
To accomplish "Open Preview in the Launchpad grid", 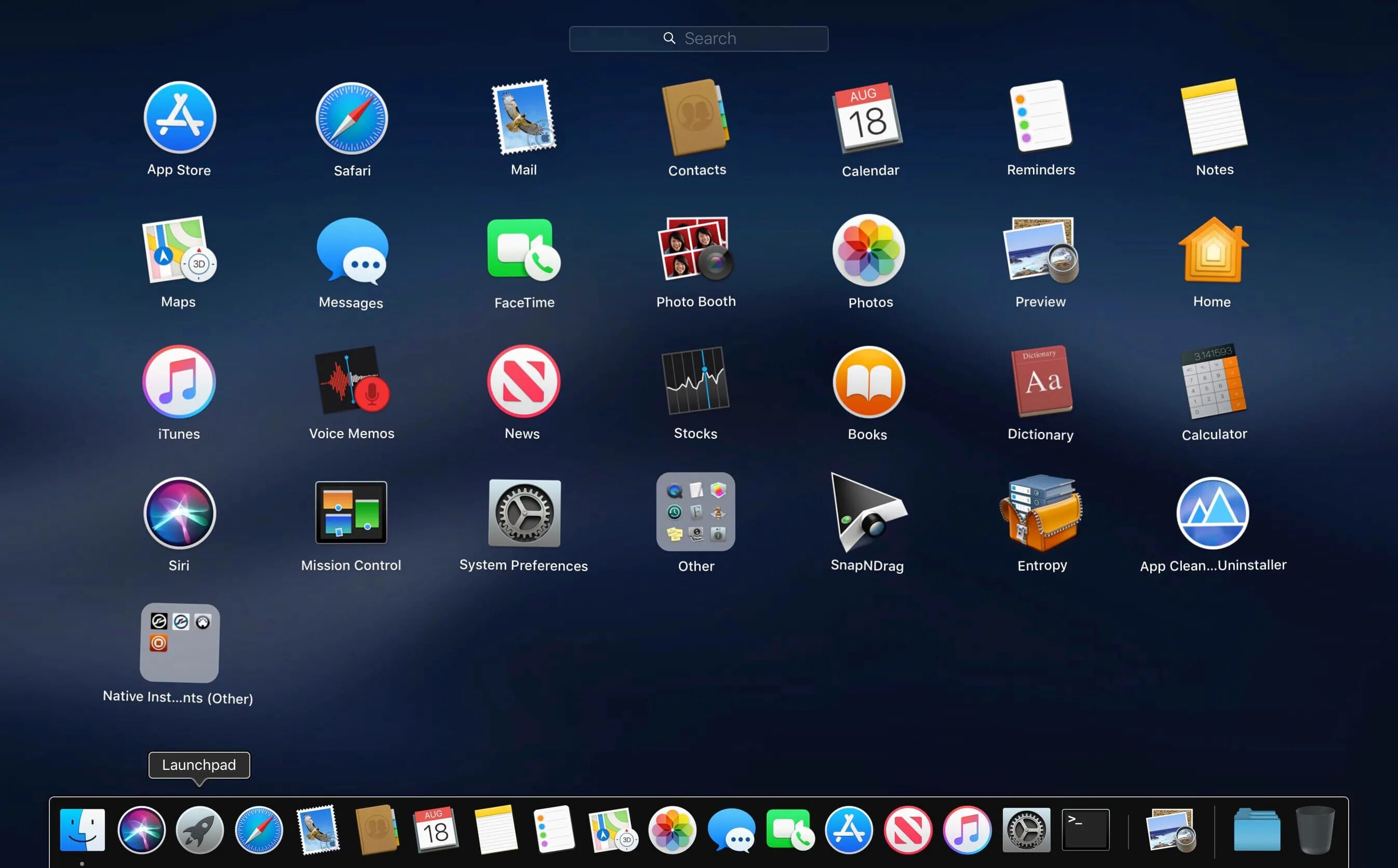I will click(1041, 250).
